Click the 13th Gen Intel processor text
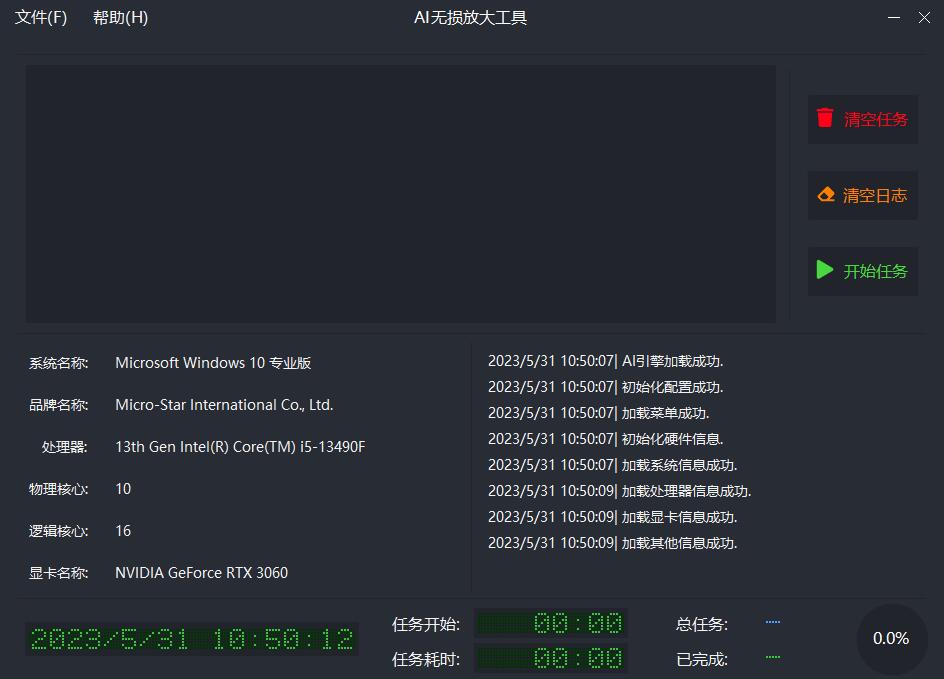Image resolution: width=944 pixels, height=679 pixels. tap(240, 447)
